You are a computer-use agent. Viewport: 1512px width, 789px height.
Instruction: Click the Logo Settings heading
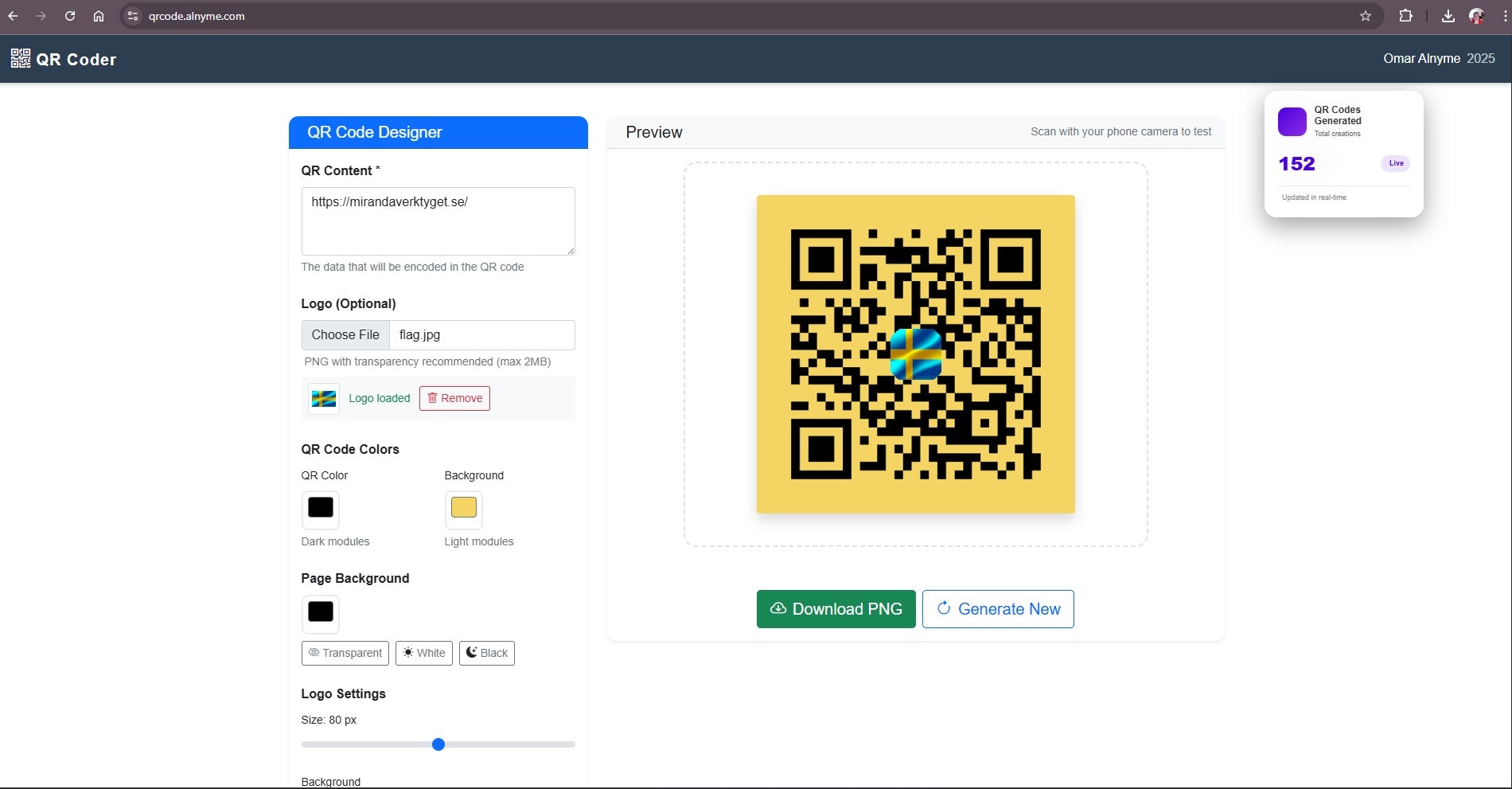(x=344, y=693)
